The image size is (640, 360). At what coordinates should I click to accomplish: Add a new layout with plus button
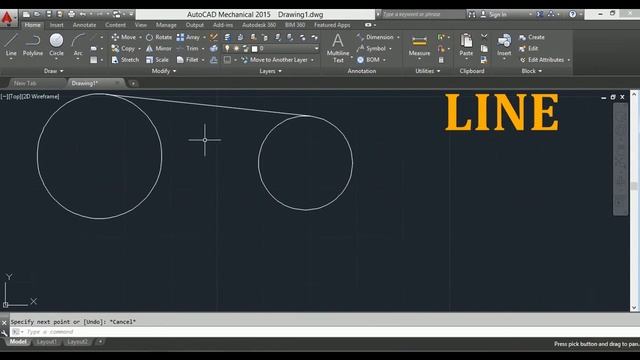click(100, 341)
